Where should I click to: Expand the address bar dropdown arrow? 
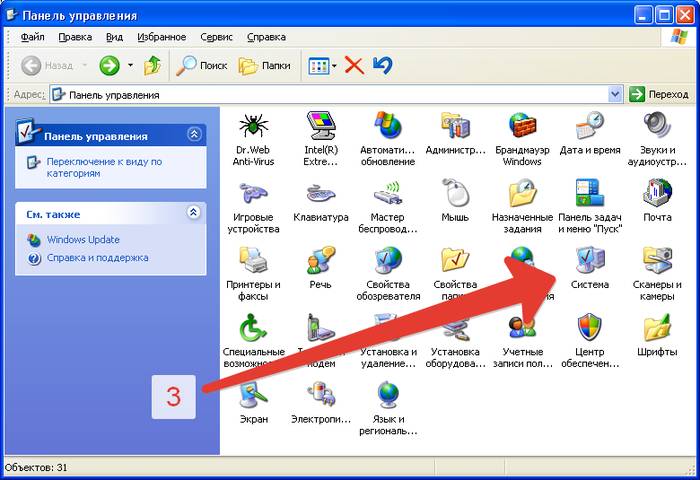[x=616, y=94]
